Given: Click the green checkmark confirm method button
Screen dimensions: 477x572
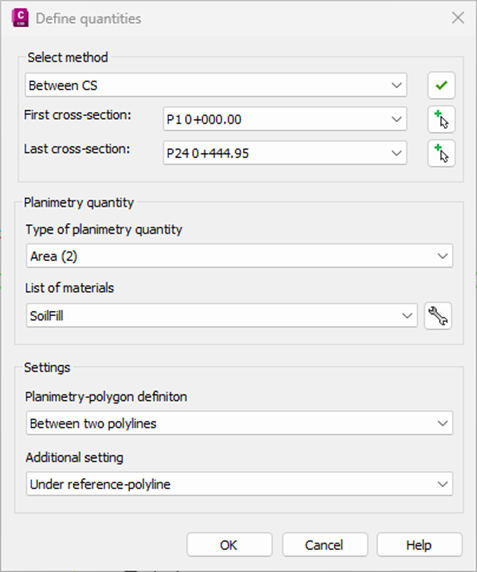Looking at the screenshot, I should [441, 85].
